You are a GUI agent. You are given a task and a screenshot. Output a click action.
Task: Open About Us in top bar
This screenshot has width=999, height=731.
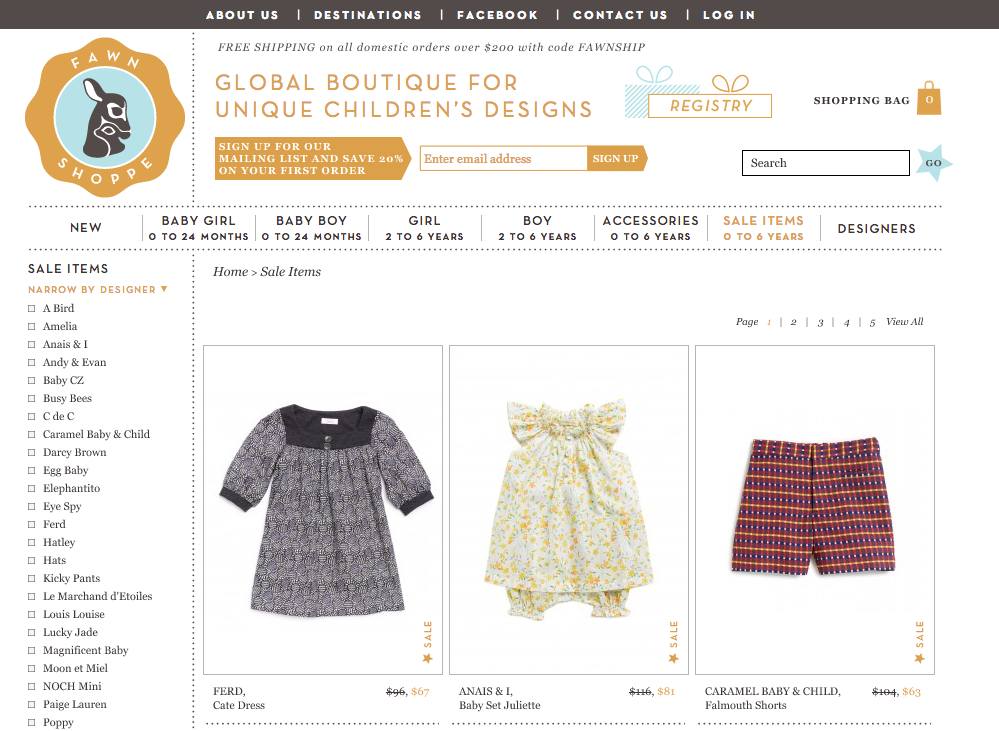coord(242,15)
